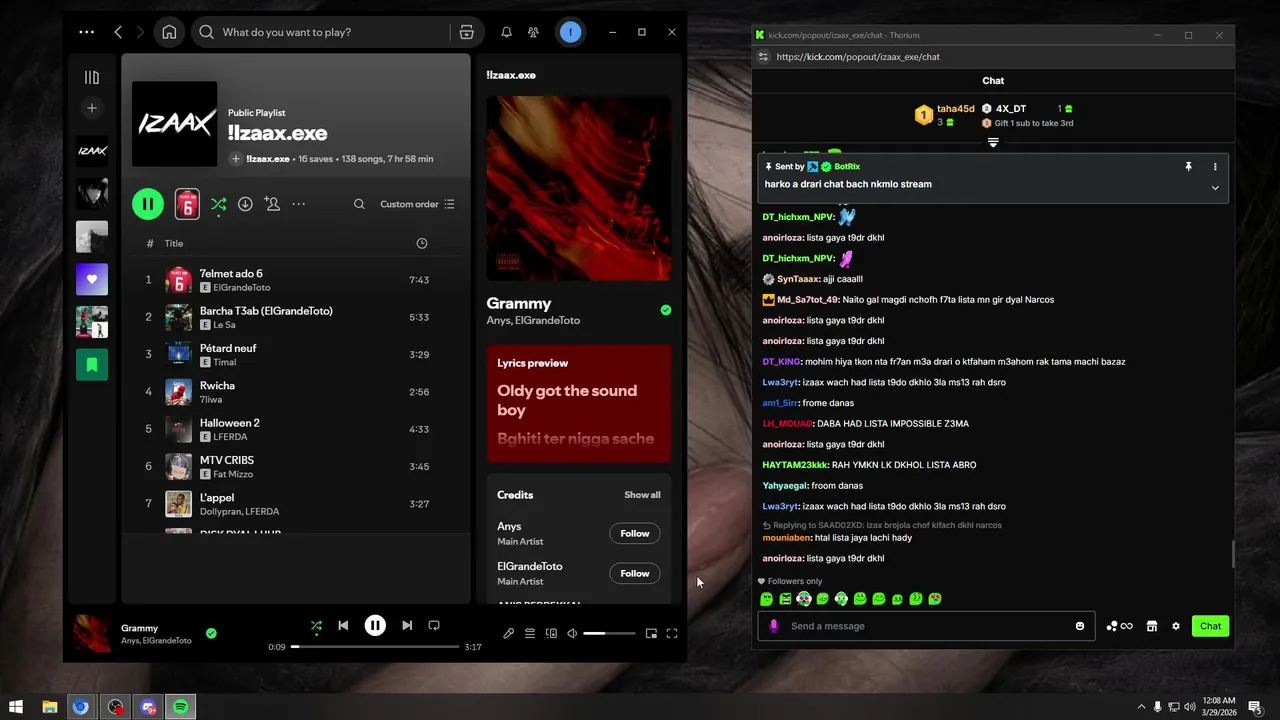The image size is (1280, 720).
Task: Go back in Spotify navigation
Action: [118, 32]
